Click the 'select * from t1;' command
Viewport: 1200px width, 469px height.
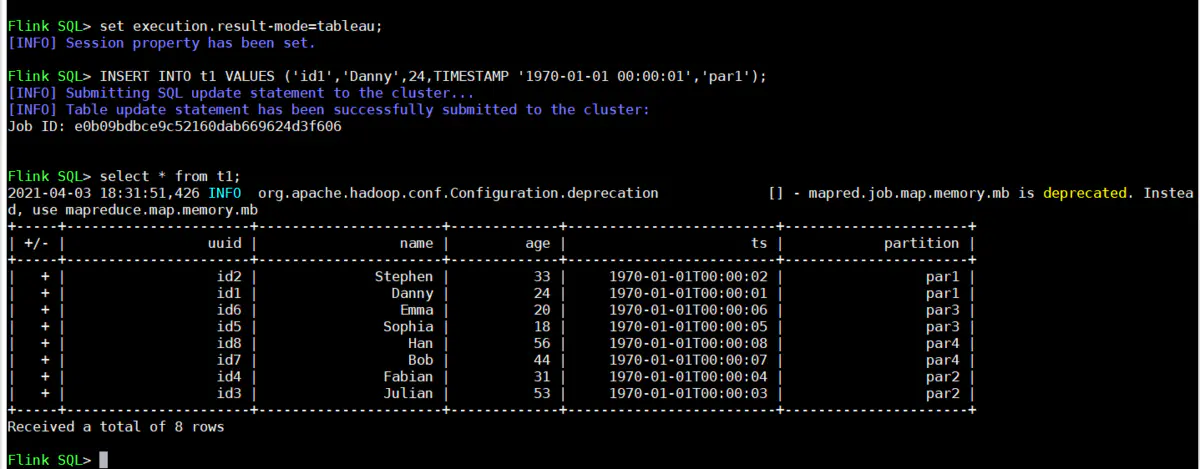point(170,176)
